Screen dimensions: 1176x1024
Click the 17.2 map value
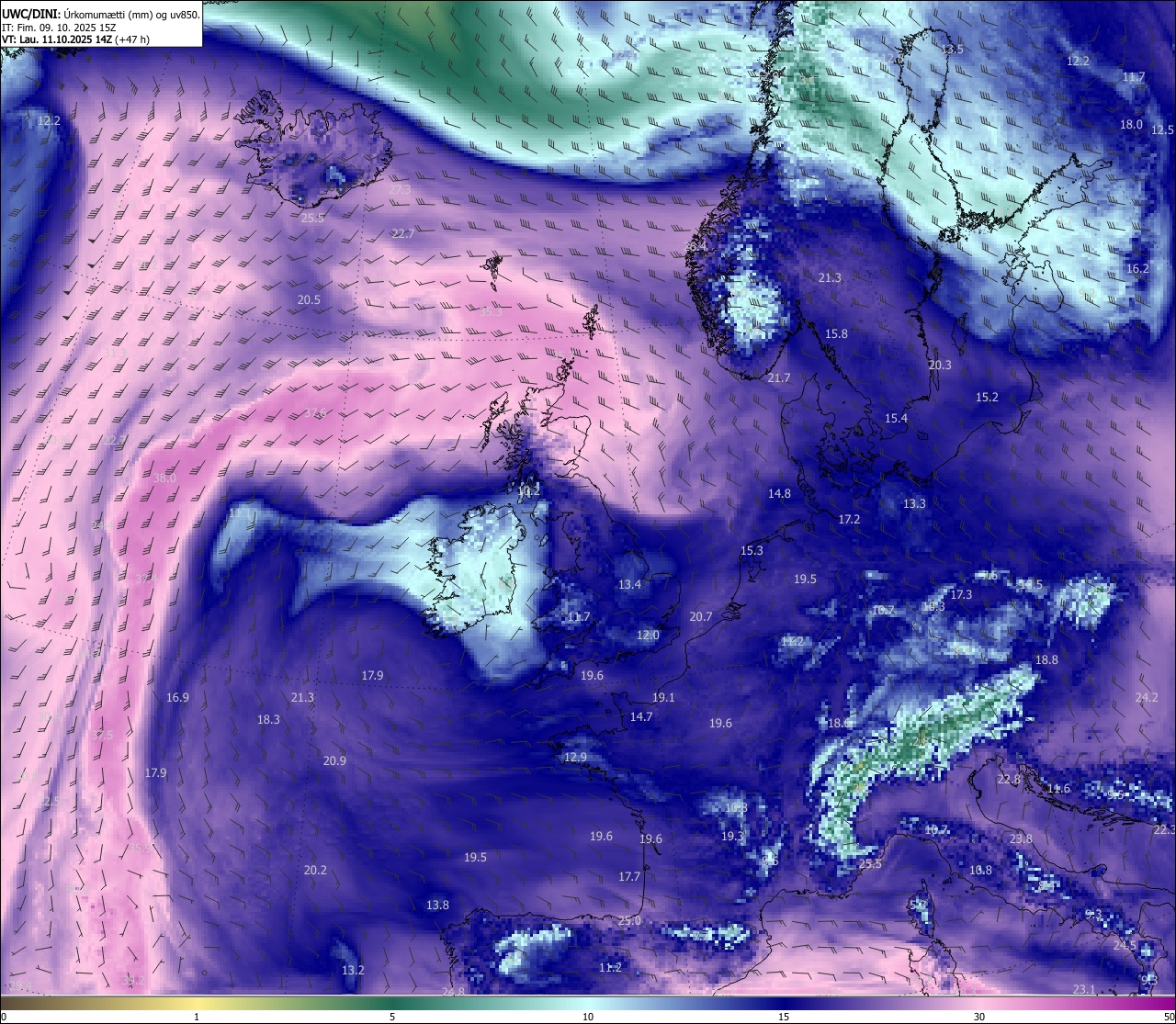point(849,520)
